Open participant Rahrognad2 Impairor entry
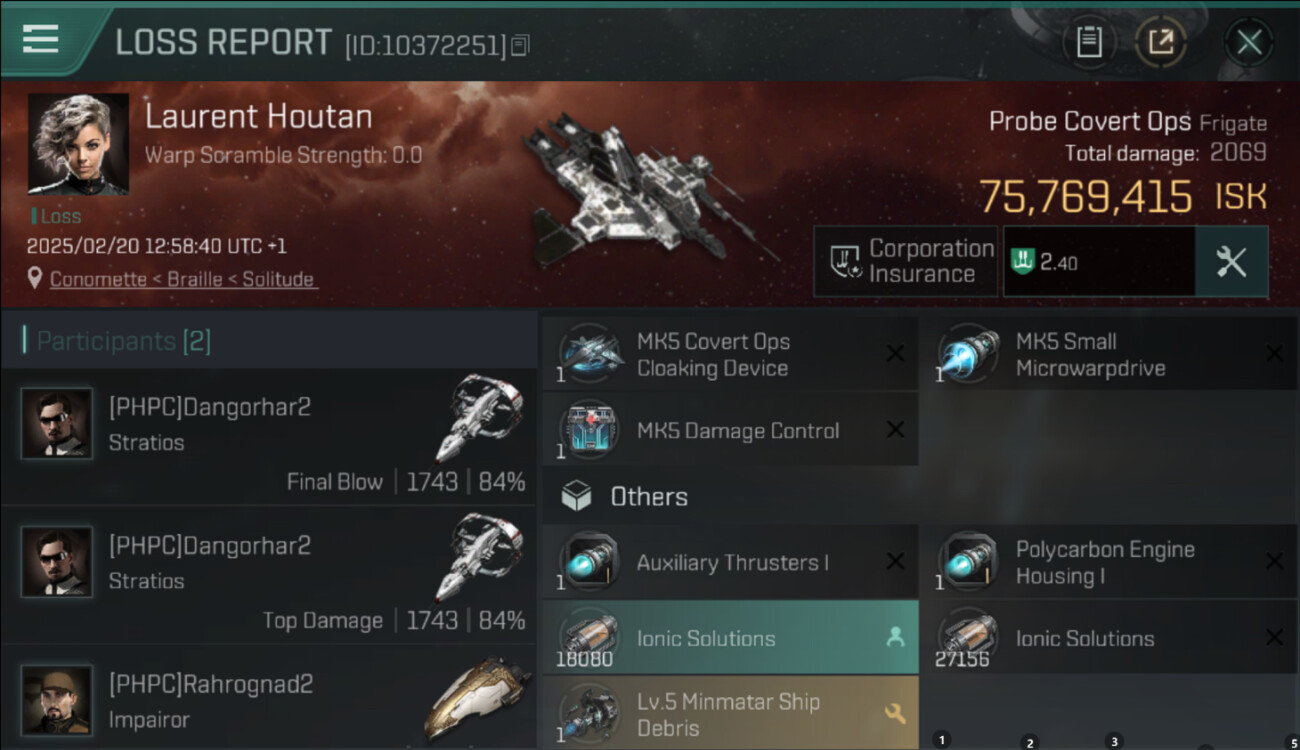Viewport: 1300px width, 750px height. tap(270, 698)
